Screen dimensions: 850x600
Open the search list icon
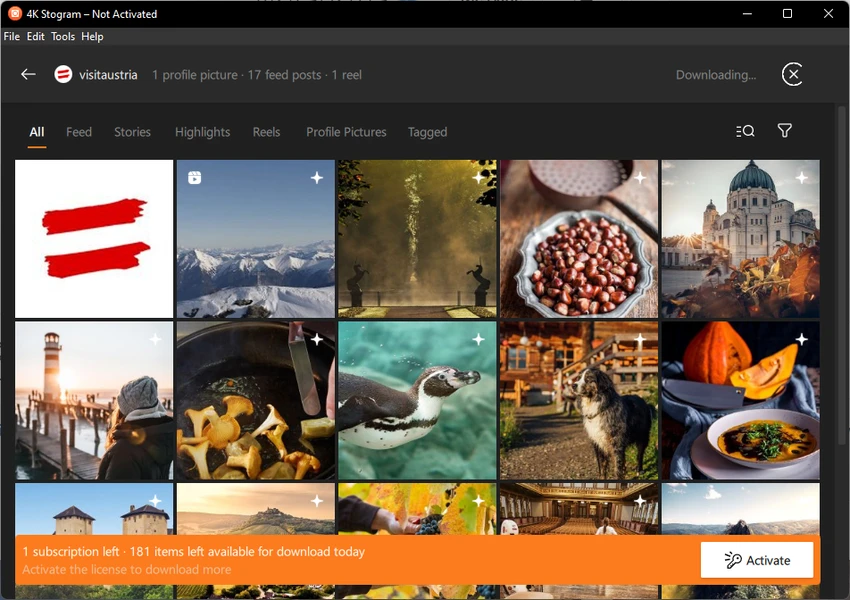coord(745,131)
